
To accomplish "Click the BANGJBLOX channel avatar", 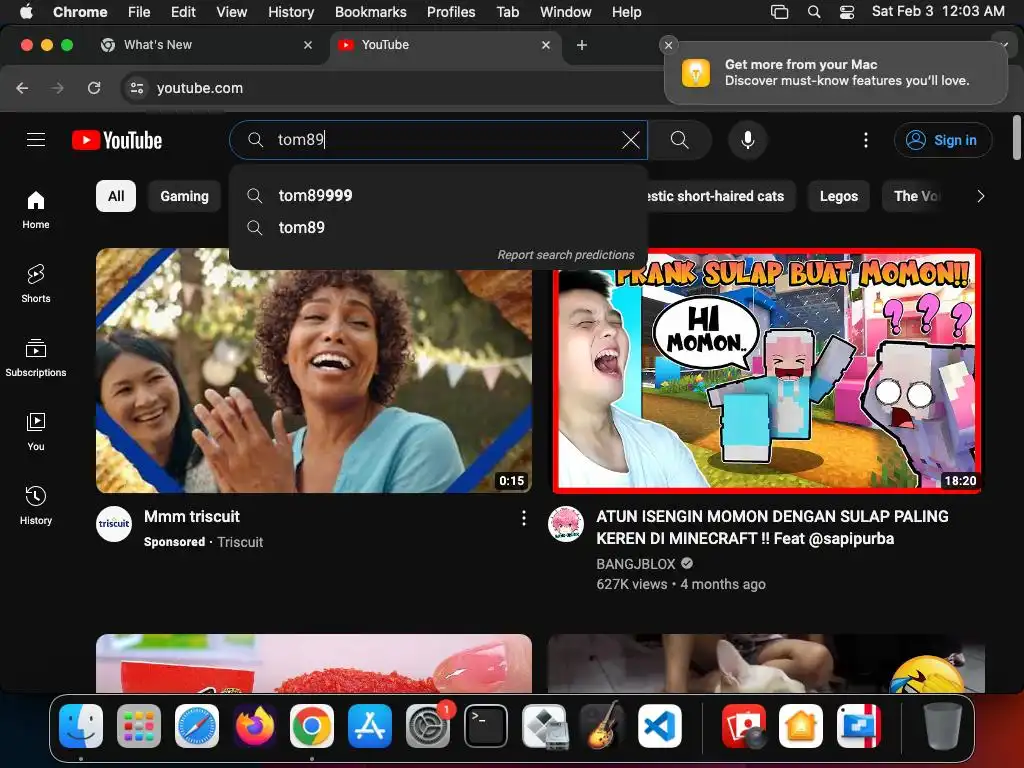I will click(x=566, y=524).
